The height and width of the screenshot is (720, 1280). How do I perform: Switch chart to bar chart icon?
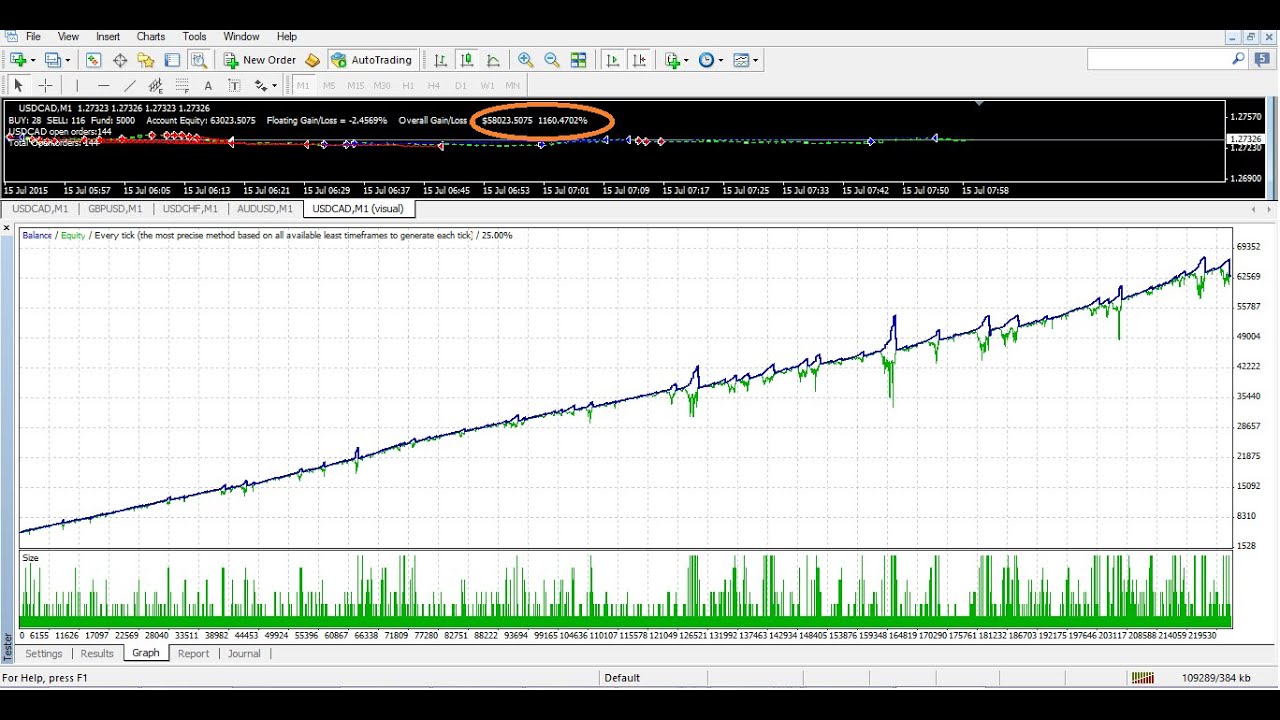[440, 60]
